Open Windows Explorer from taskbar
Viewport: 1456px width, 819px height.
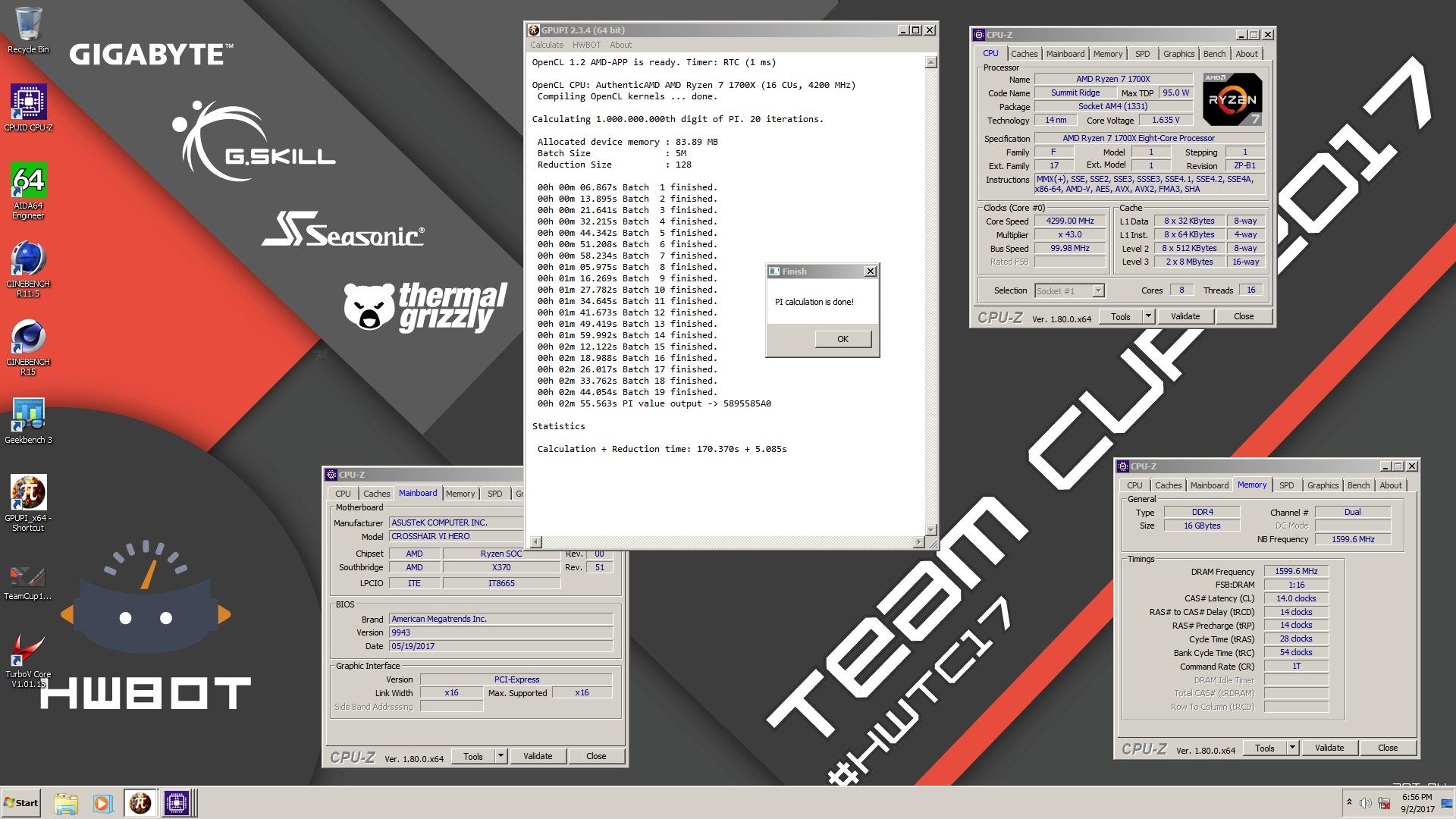tap(66, 803)
